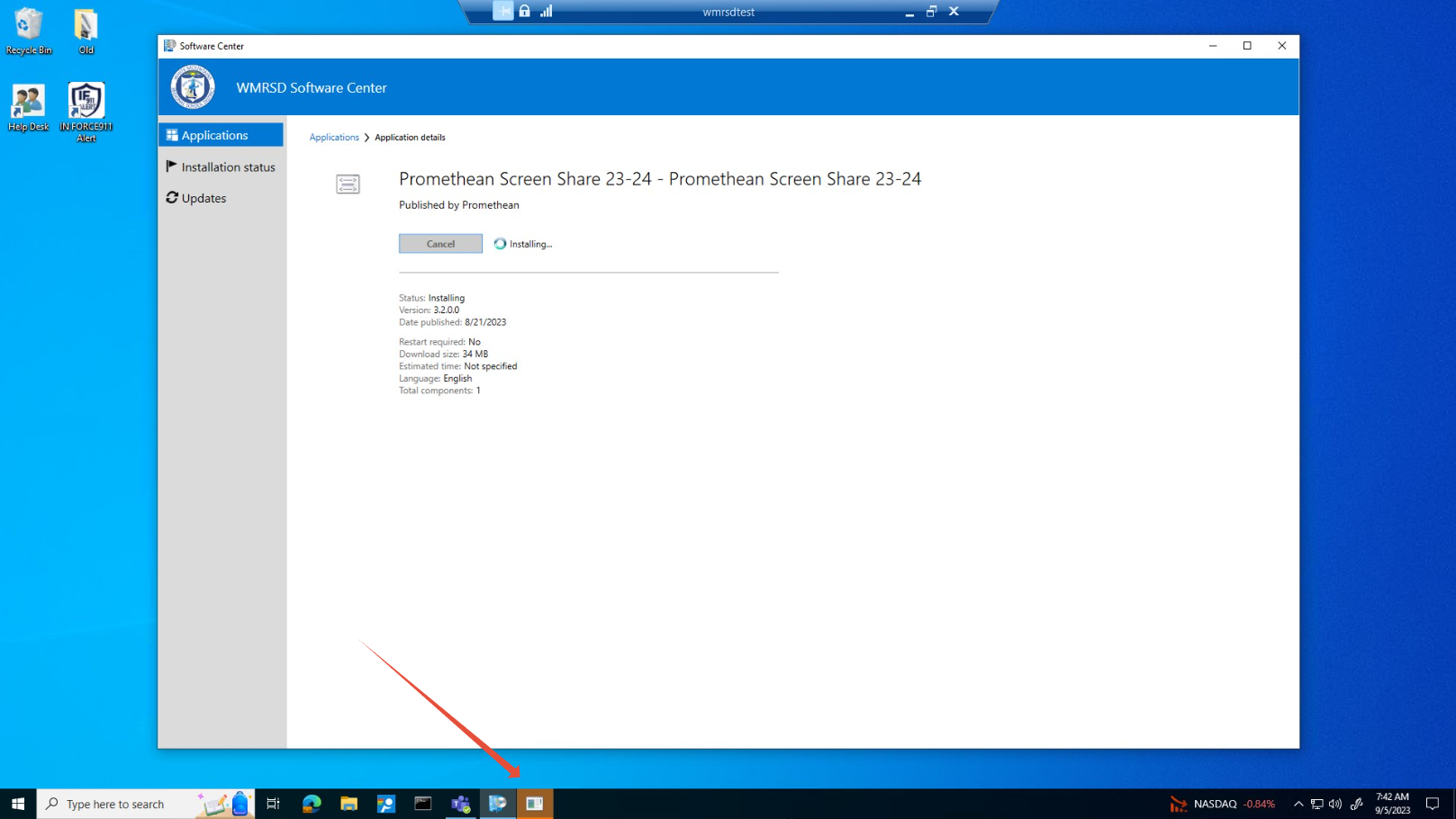This screenshot has width=1456, height=819.
Task: Select the IN FORCE911 Alert desktop shortcut
Action: coord(86,112)
